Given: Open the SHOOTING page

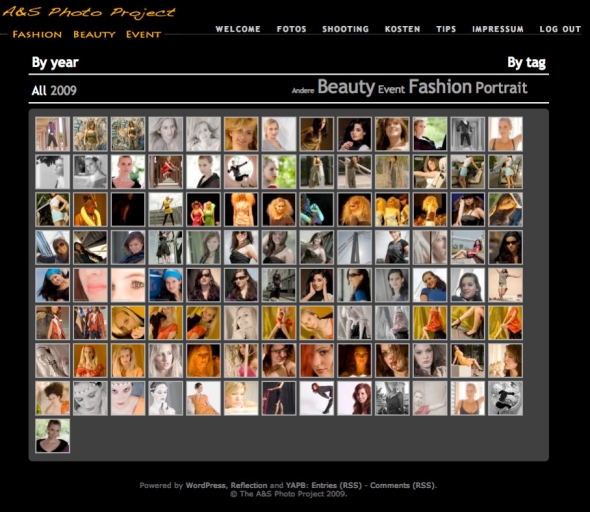Looking at the screenshot, I should [x=345, y=29].
